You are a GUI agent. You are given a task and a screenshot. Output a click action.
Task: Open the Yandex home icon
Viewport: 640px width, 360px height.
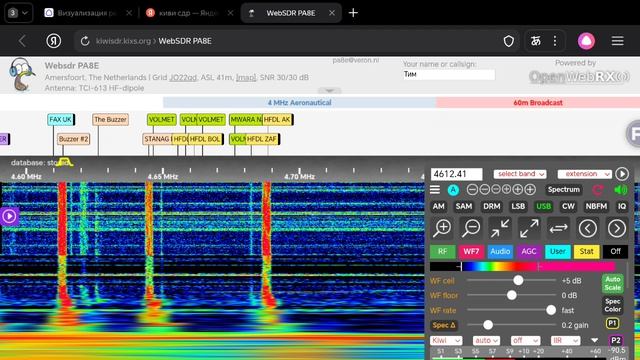[x=53, y=41]
